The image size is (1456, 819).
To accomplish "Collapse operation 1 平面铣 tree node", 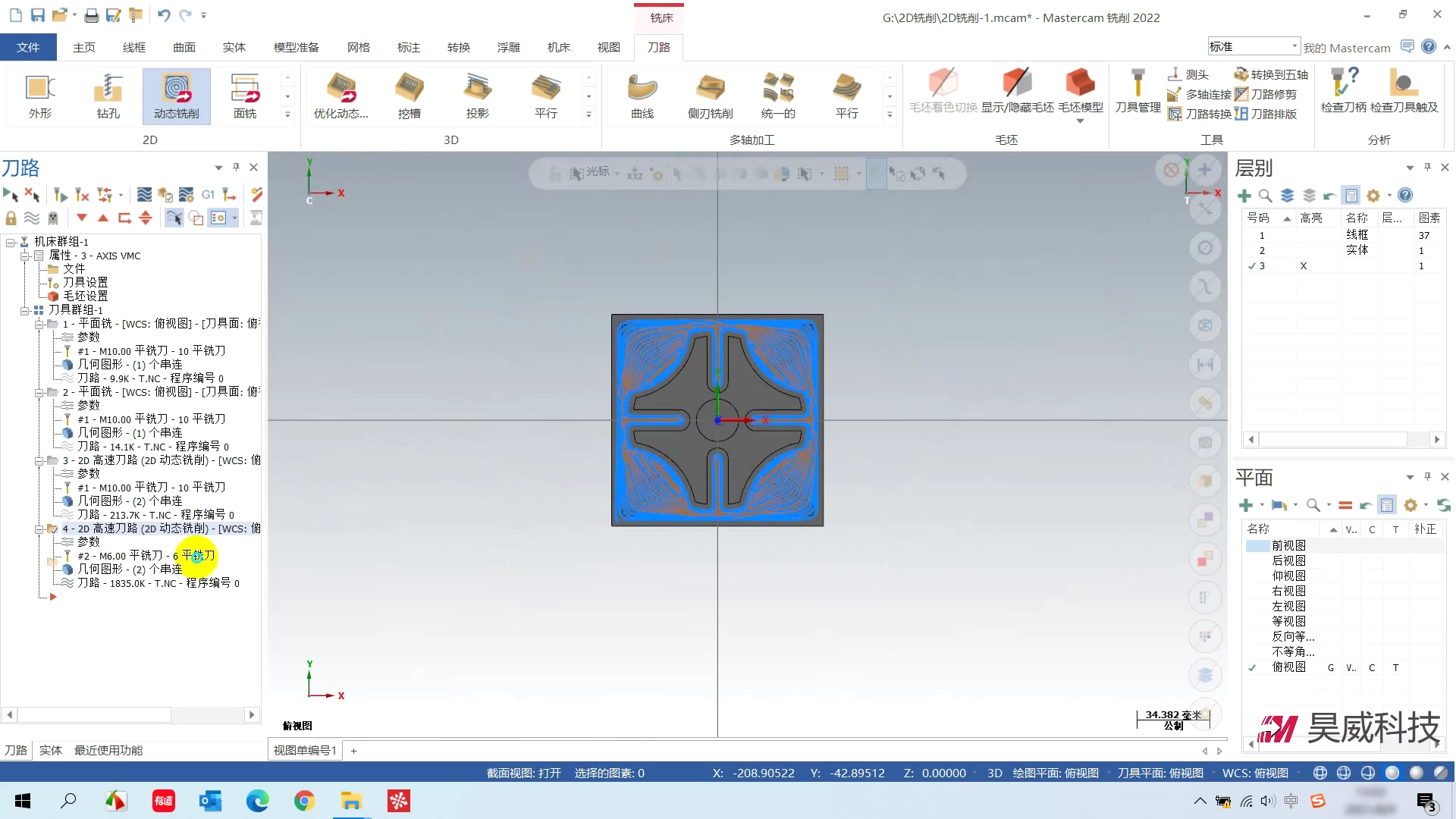I will point(39,324).
